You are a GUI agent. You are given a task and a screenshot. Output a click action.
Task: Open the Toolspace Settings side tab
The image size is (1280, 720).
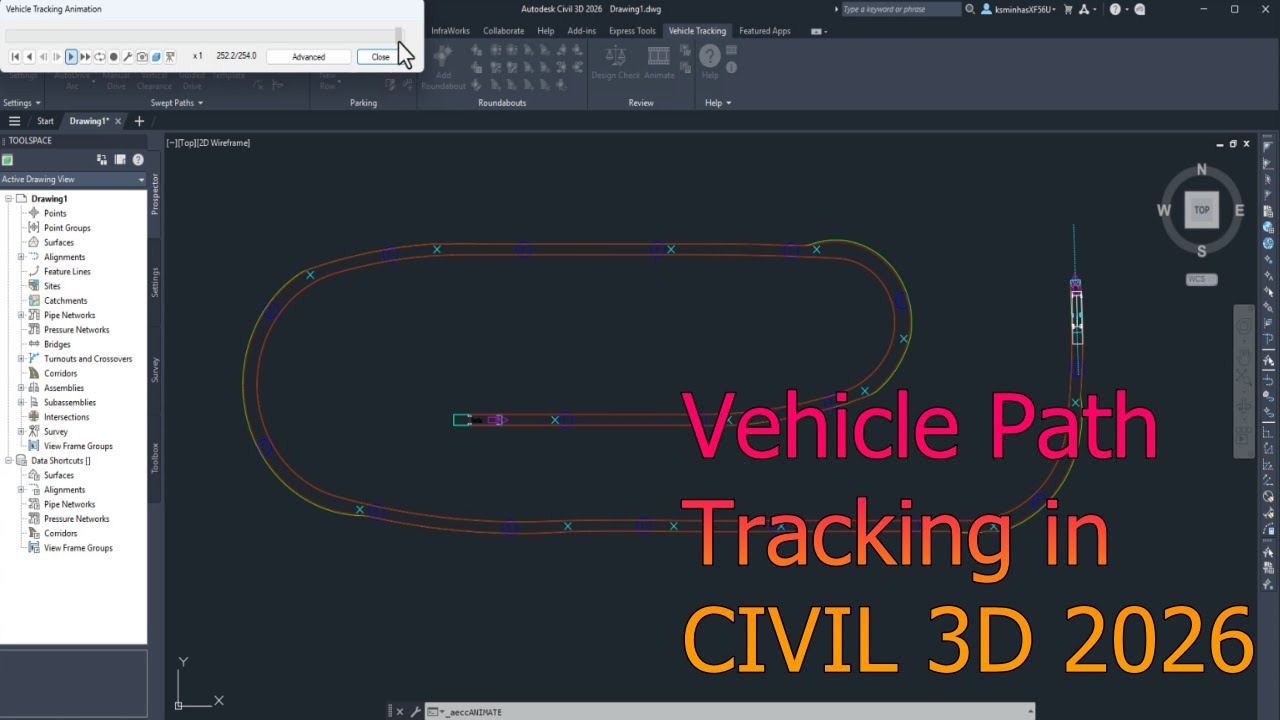click(155, 281)
